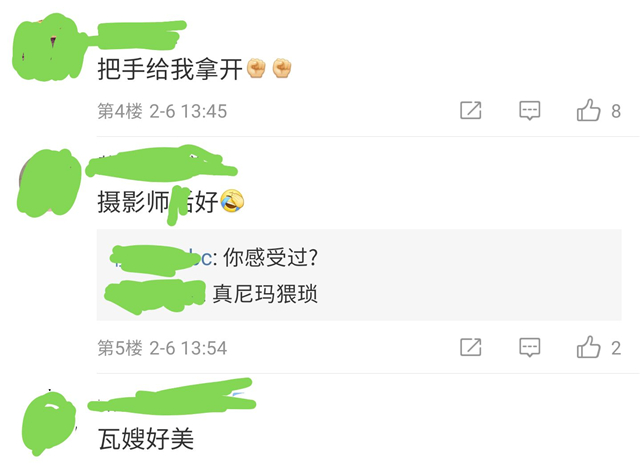Open username above 瓦嫂好美 comment
This screenshot has width=640, height=468.
click(x=171, y=397)
